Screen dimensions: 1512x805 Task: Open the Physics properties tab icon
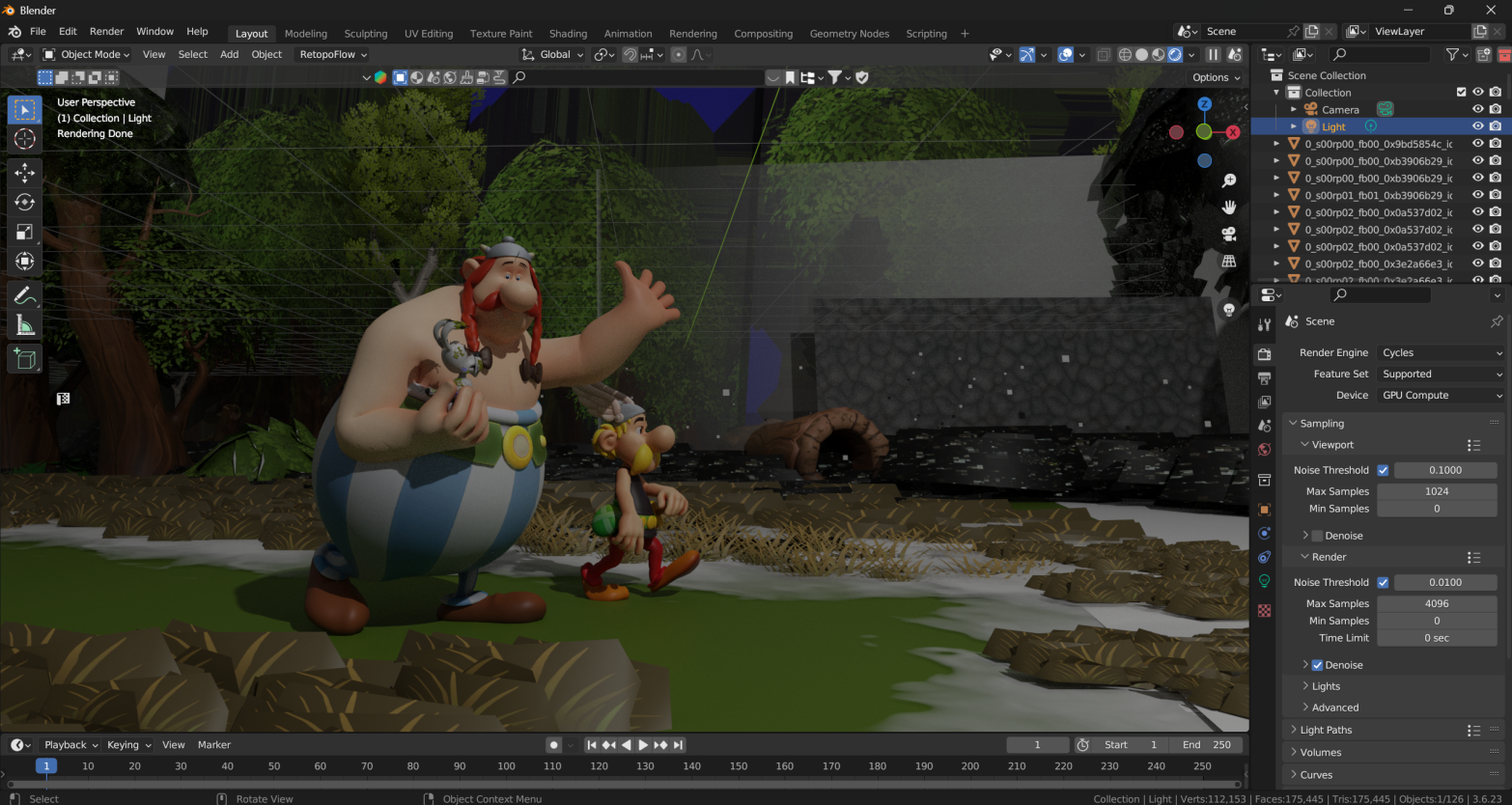[1264, 533]
